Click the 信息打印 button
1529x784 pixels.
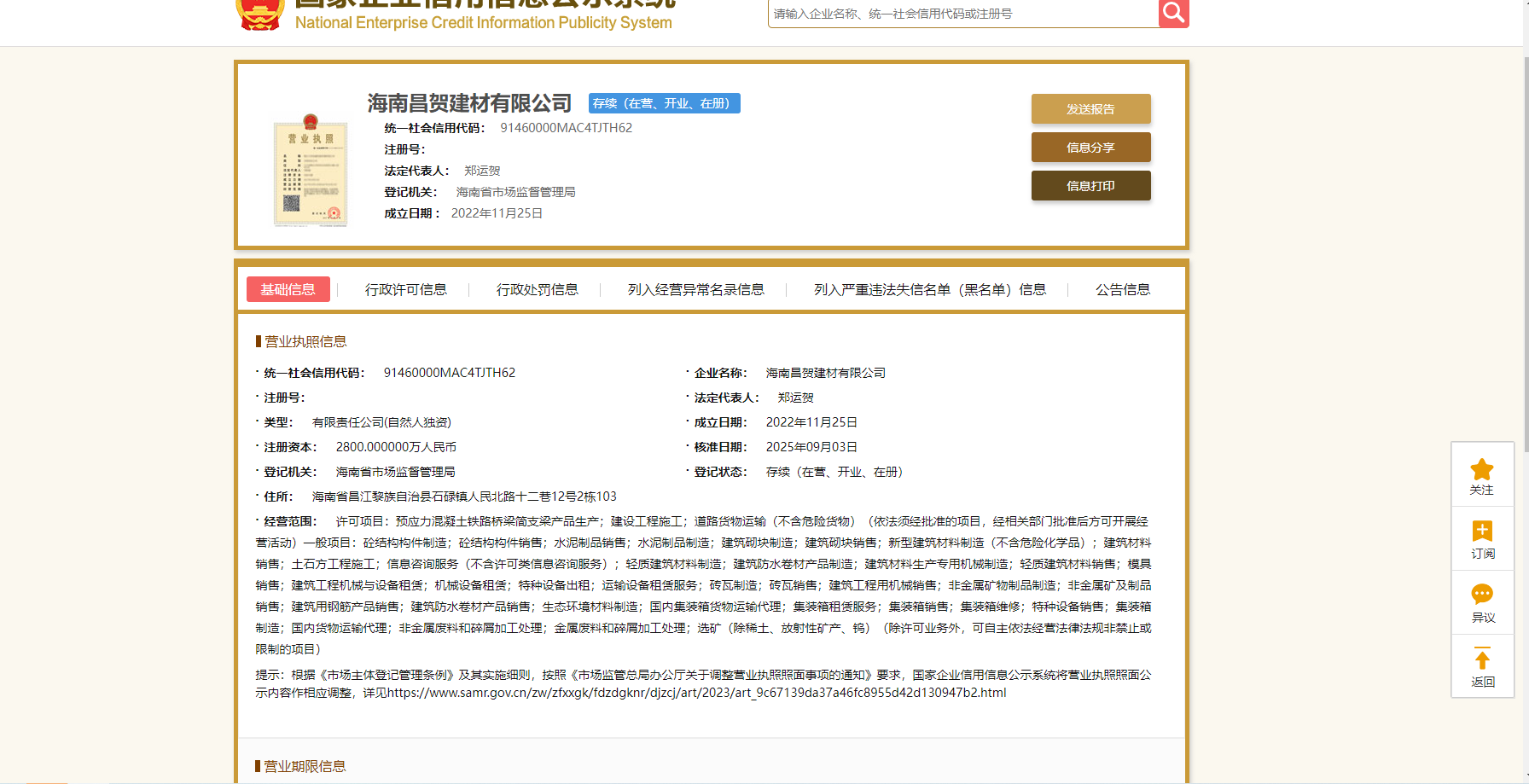tap(1090, 186)
